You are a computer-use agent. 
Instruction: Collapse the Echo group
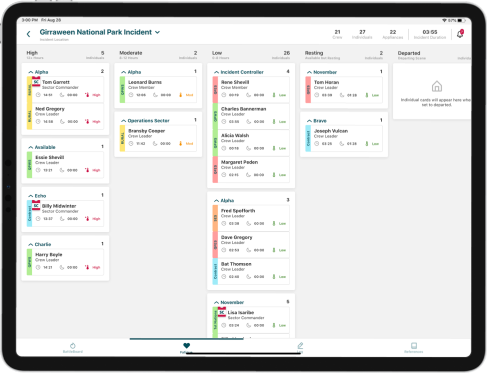31,196
